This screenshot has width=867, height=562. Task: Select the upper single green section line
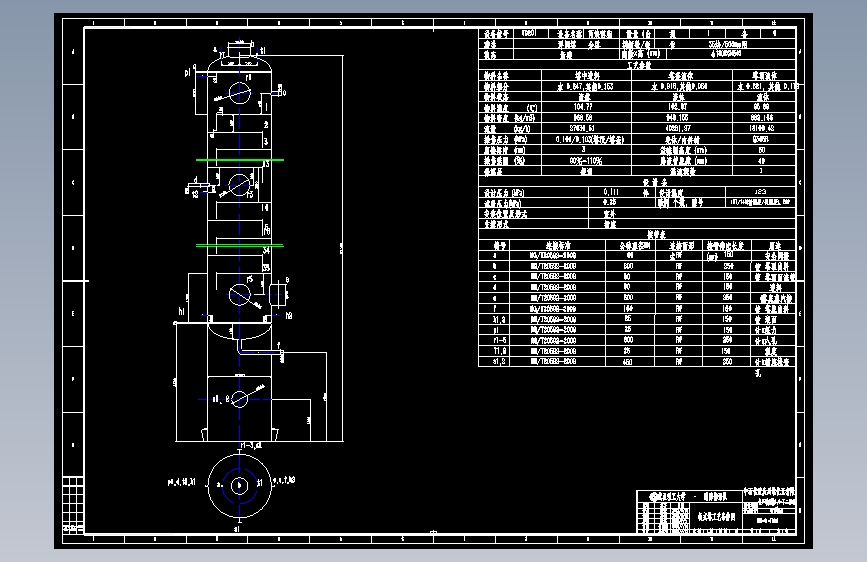click(240, 160)
